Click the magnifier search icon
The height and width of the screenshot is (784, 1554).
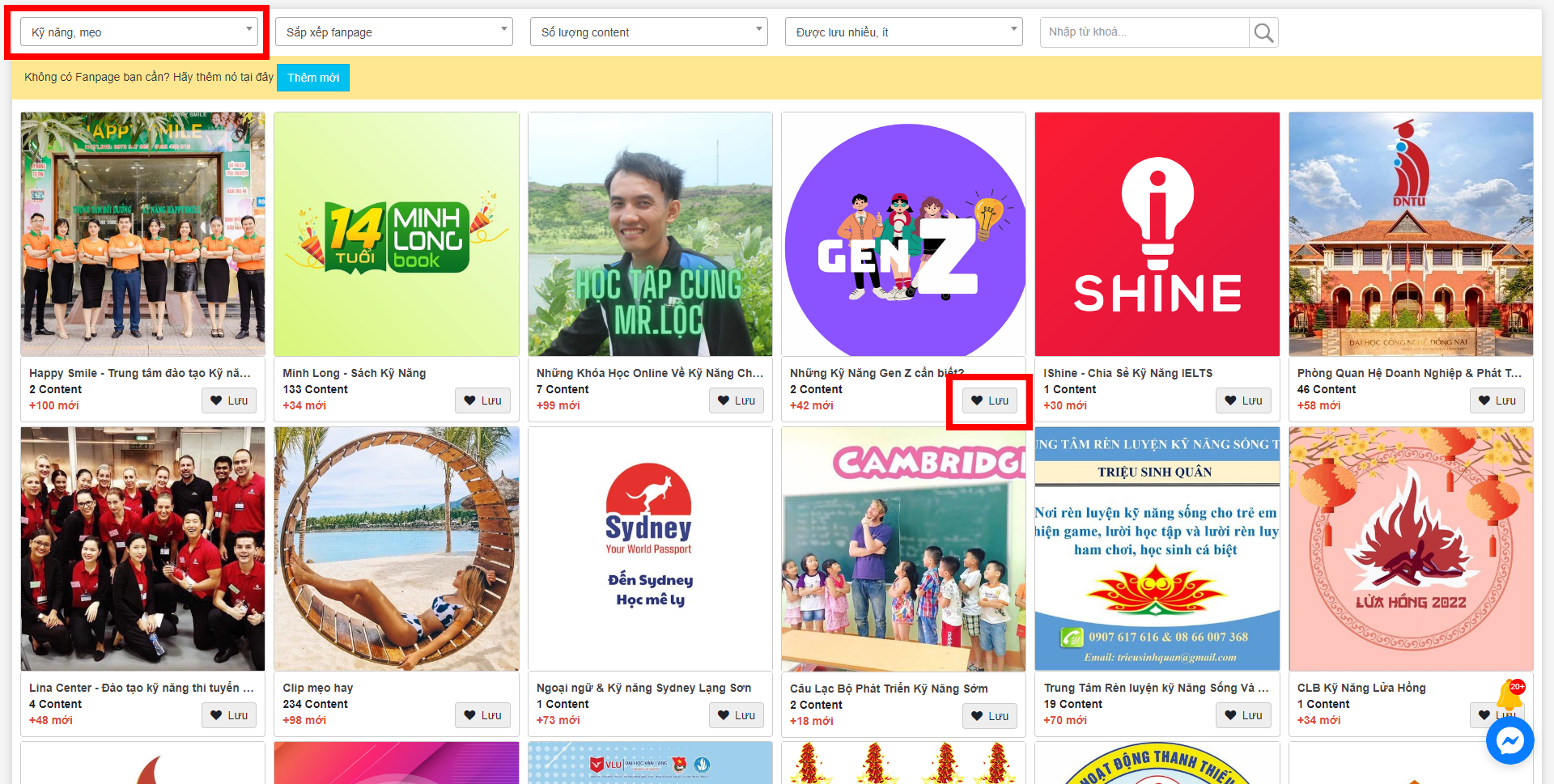[x=1263, y=32]
